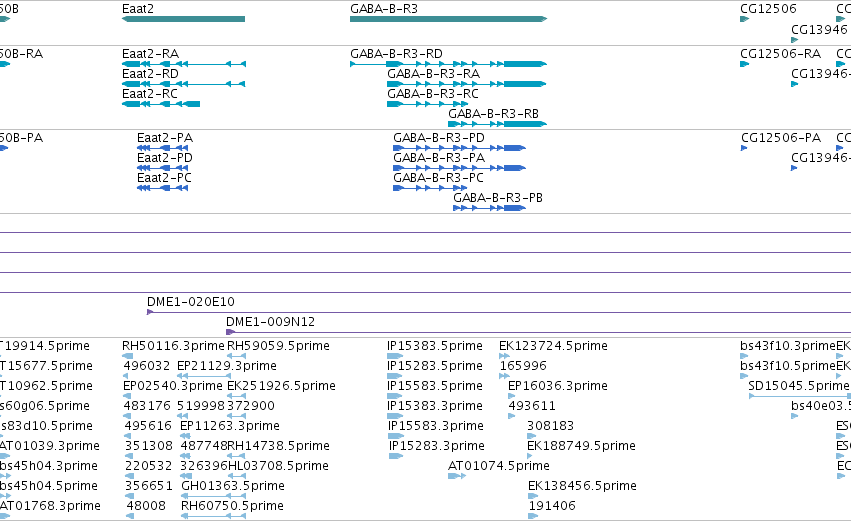Select transcript Eaat2-RD label
Image resolution: width=851 pixels, height=521 pixels.
[x=150, y=74]
